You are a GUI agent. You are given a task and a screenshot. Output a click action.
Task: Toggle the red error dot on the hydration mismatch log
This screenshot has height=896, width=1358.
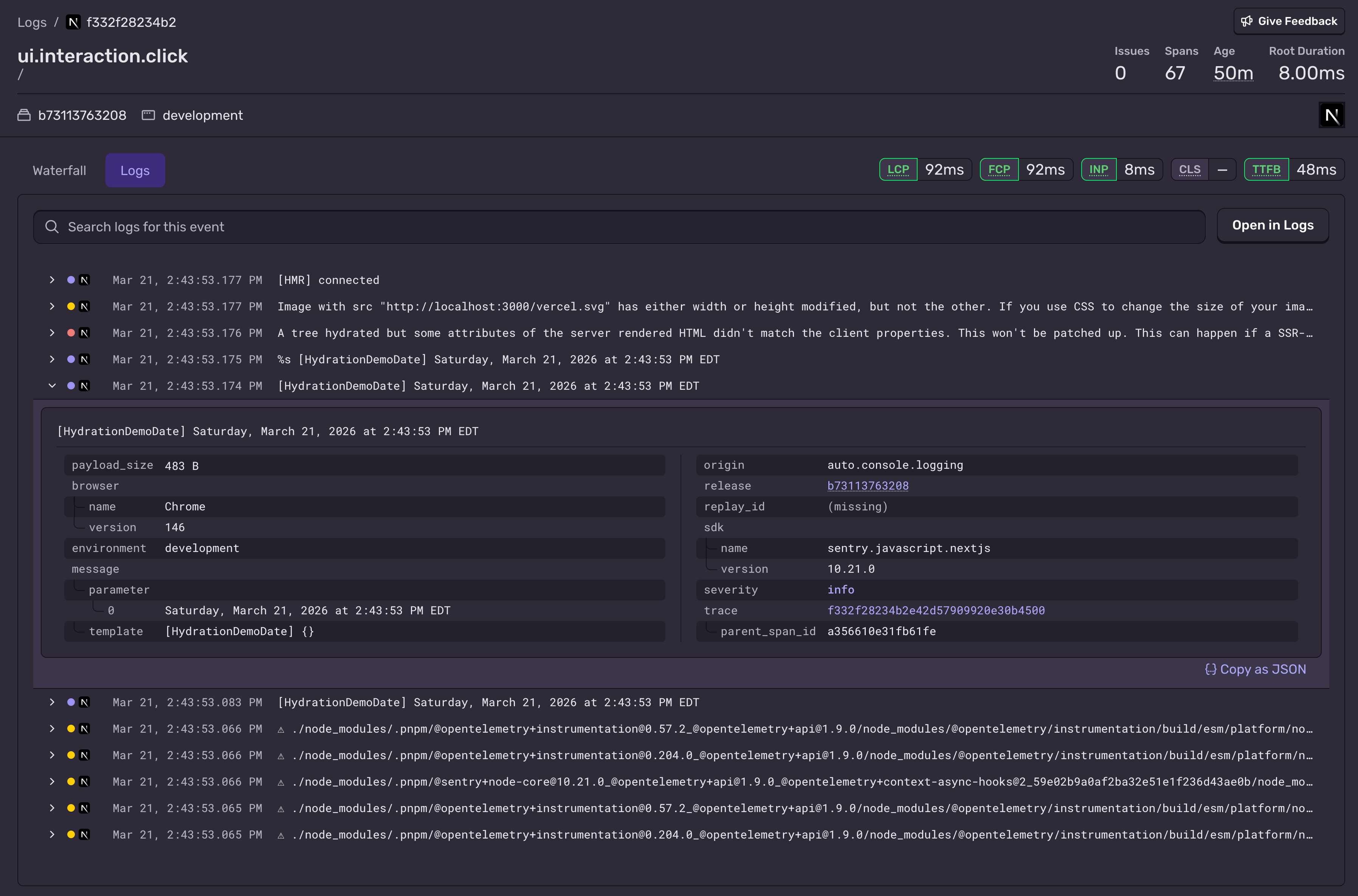tap(70, 333)
